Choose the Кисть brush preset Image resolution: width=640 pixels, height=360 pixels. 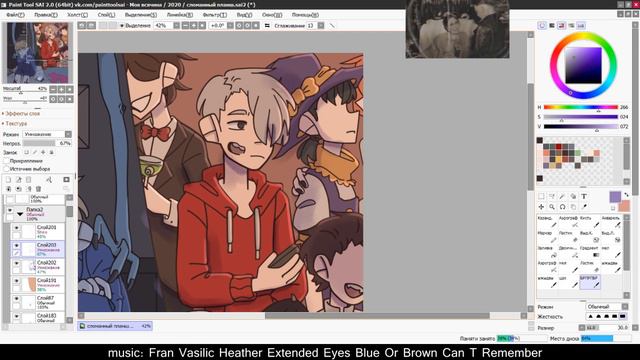590,221
